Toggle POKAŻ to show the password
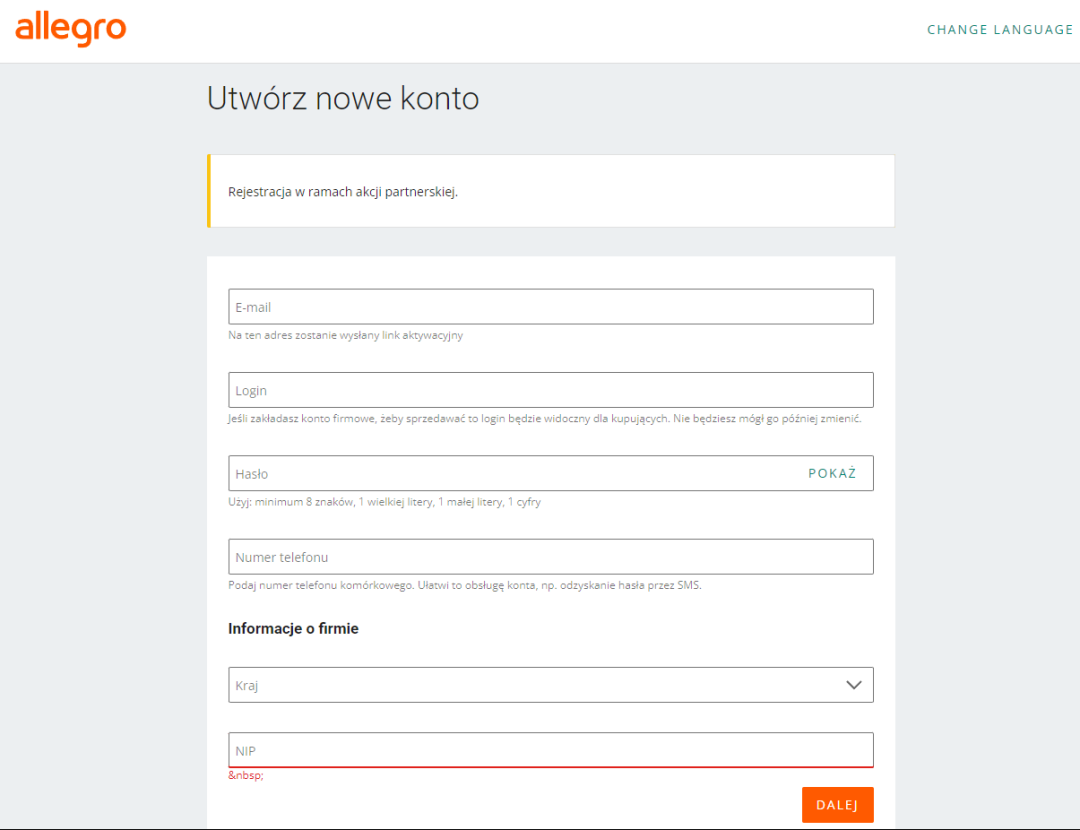This screenshot has width=1080, height=830. point(832,474)
